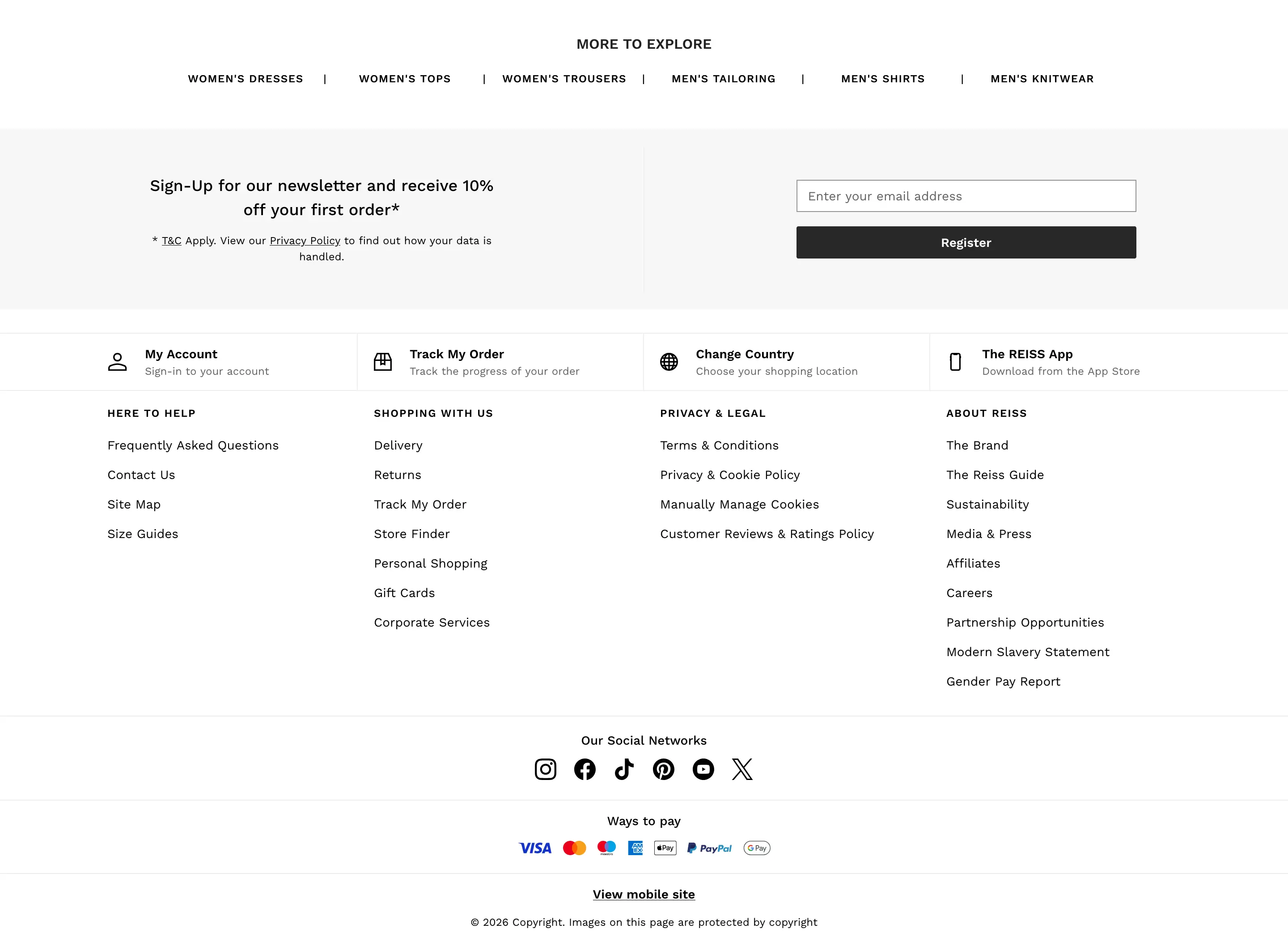Screen dimensions: 1288x941
Task: Open Customer Reviews & Ratings Policy
Action: [767, 534]
